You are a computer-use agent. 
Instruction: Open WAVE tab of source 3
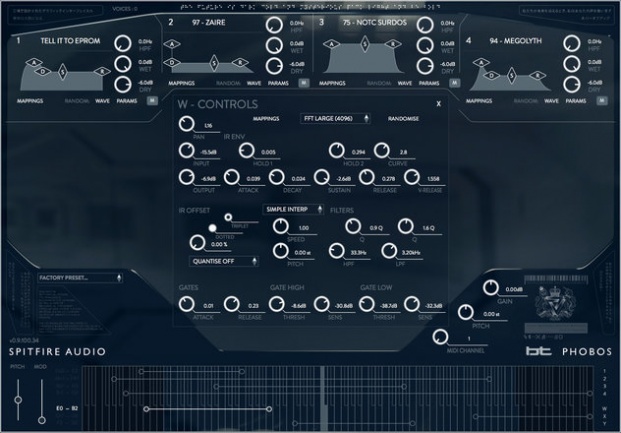404,83
